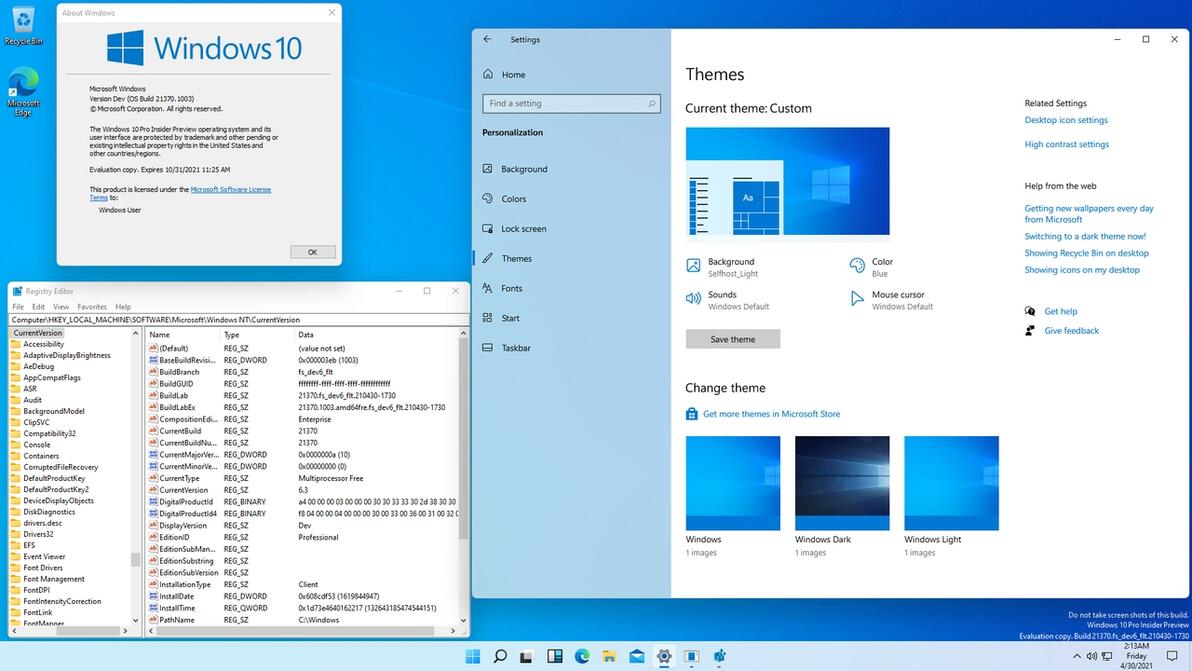1192x671 pixels.
Task: Click registry tree scroll-down arrow
Action: 135,621
